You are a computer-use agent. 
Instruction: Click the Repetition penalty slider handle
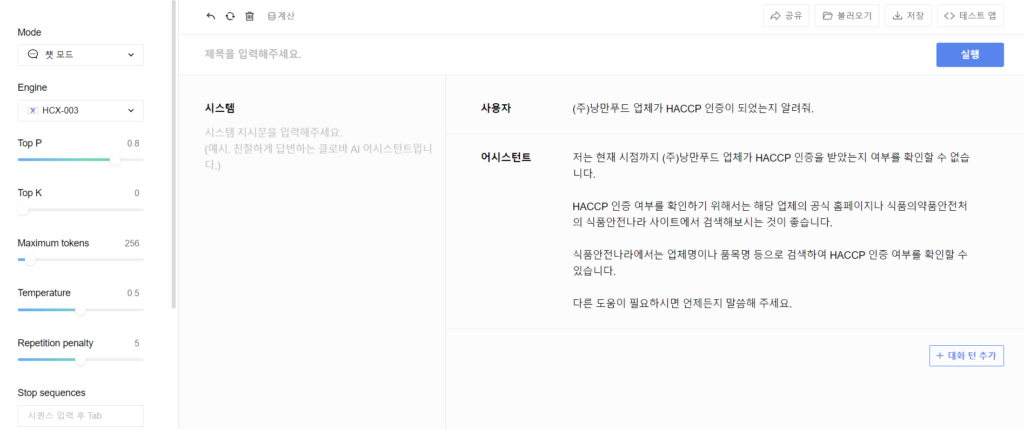pyautogui.click(x=81, y=359)
